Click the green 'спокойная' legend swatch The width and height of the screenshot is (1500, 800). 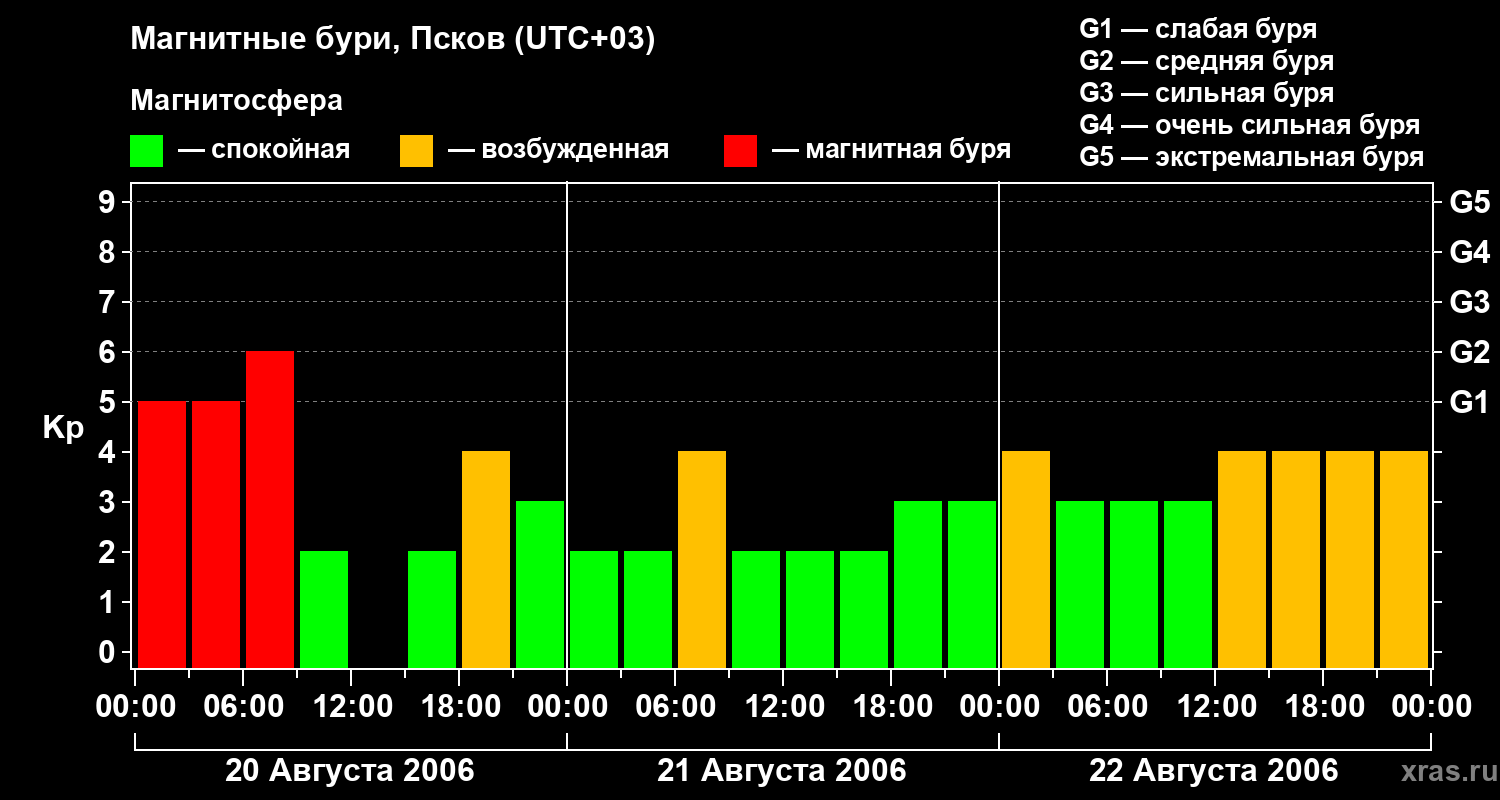[146, 151]
